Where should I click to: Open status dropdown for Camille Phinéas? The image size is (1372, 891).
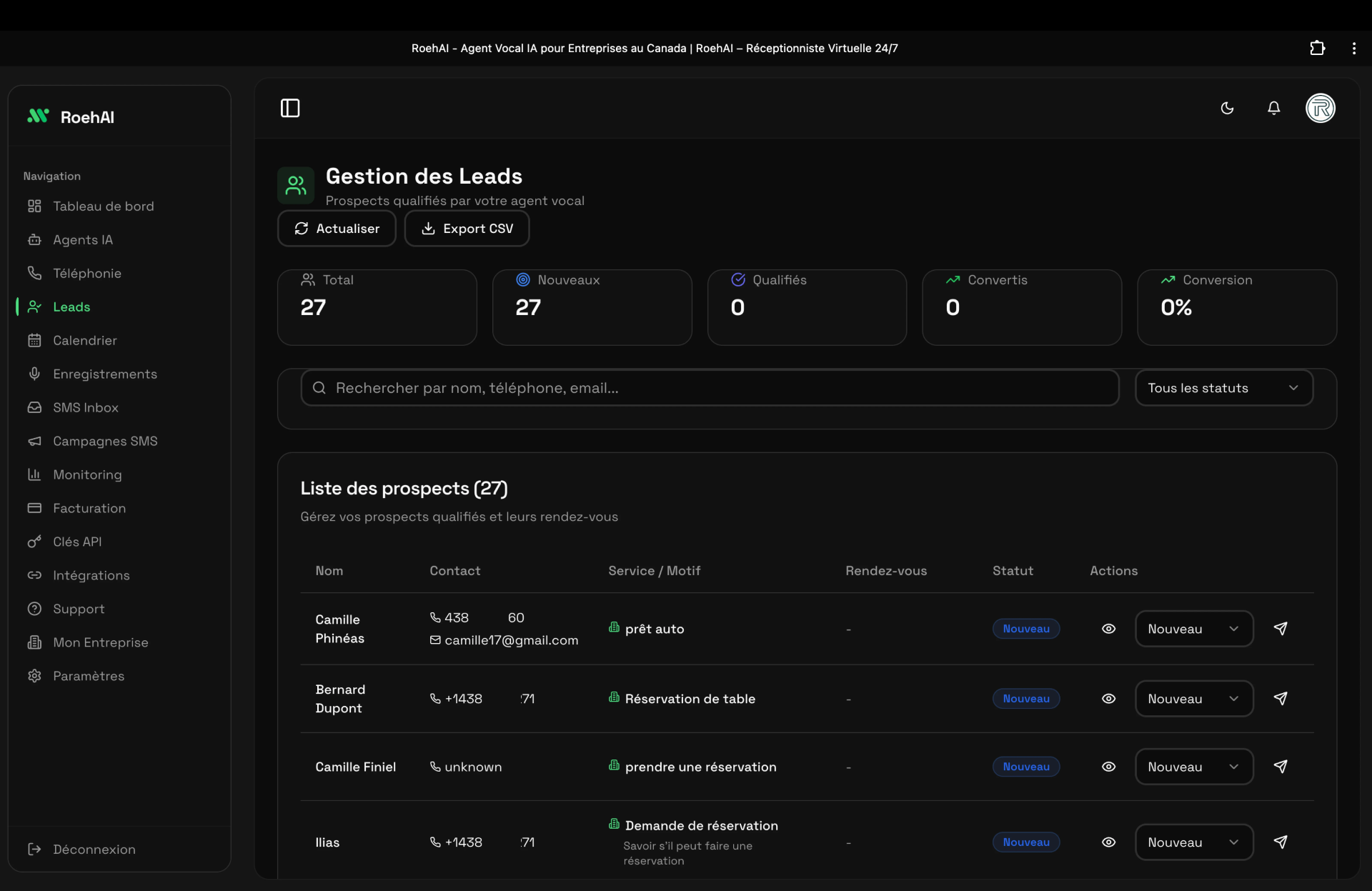[1194, 629]
